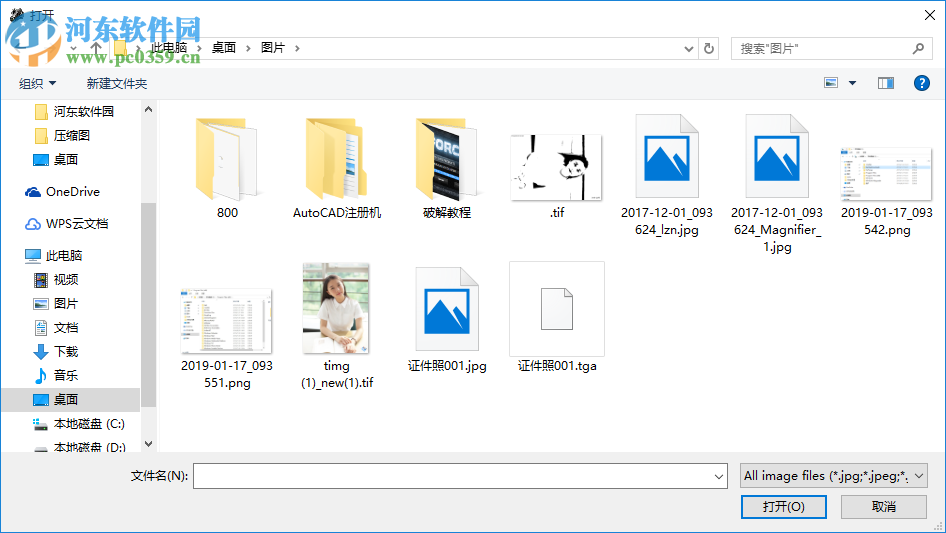Image resolution: width=946 pixels, height=533 pixels.
Task: Select 证件照001.tga file icon
Action: [x=556, y=309]
